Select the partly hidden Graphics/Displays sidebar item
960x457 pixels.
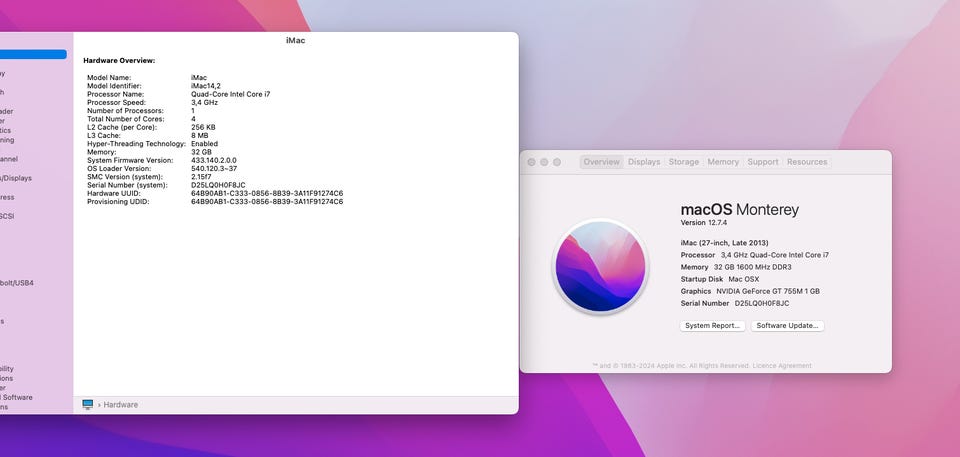click(x=16, y=178)
